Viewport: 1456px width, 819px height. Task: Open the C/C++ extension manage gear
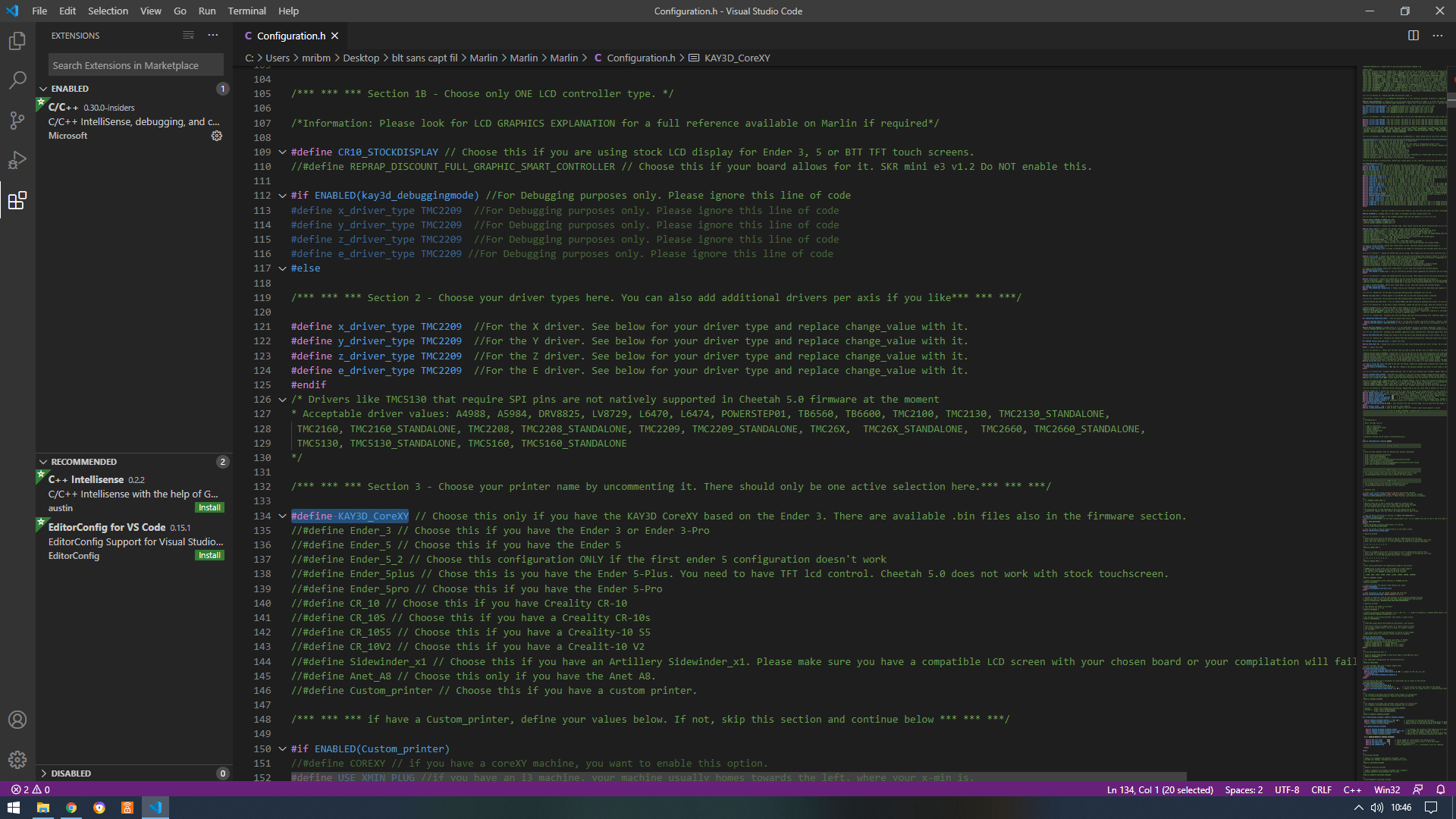coord(217,136)
